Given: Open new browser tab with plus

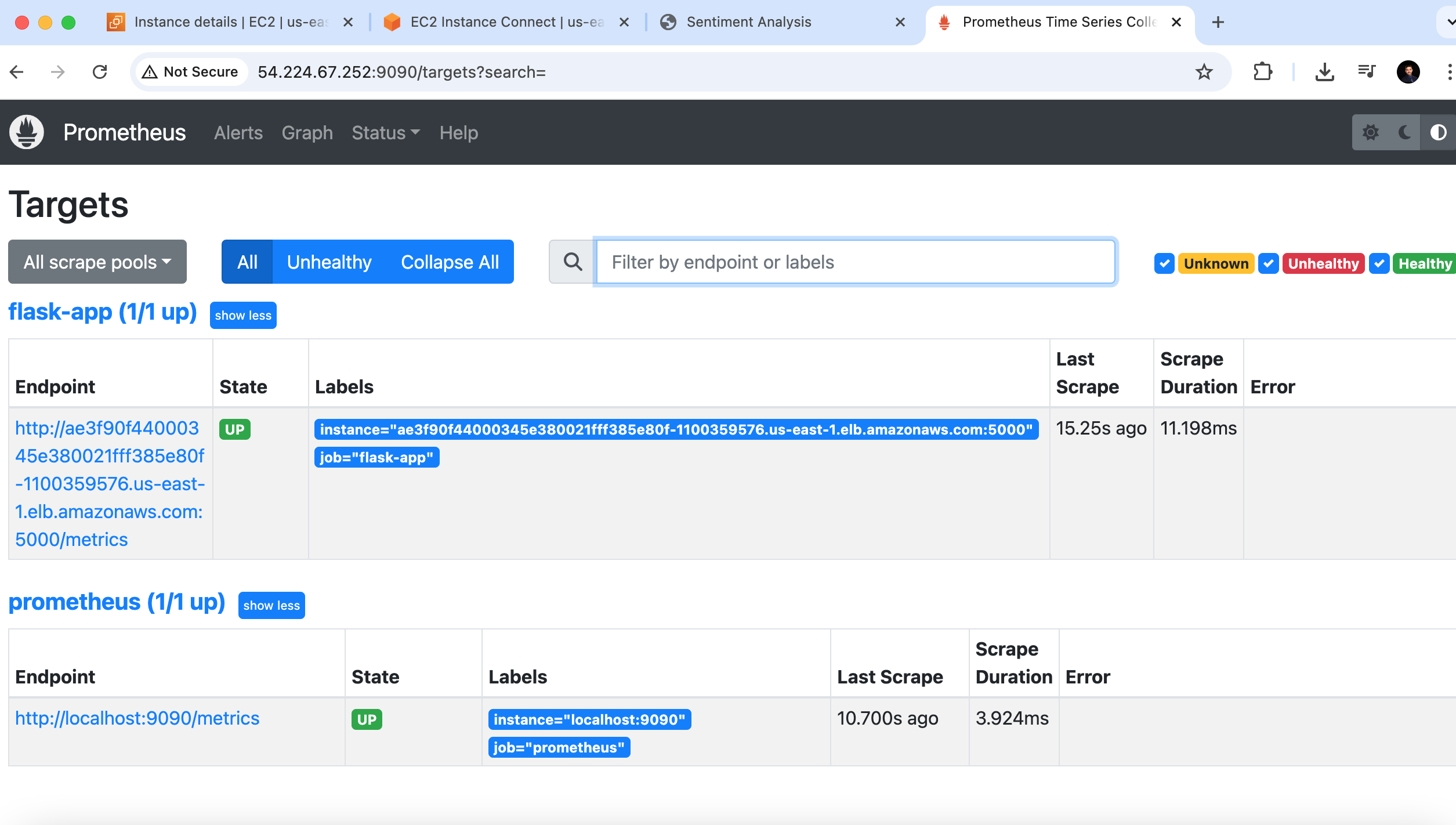Looking at the screenshot, I should point(1218,22).
